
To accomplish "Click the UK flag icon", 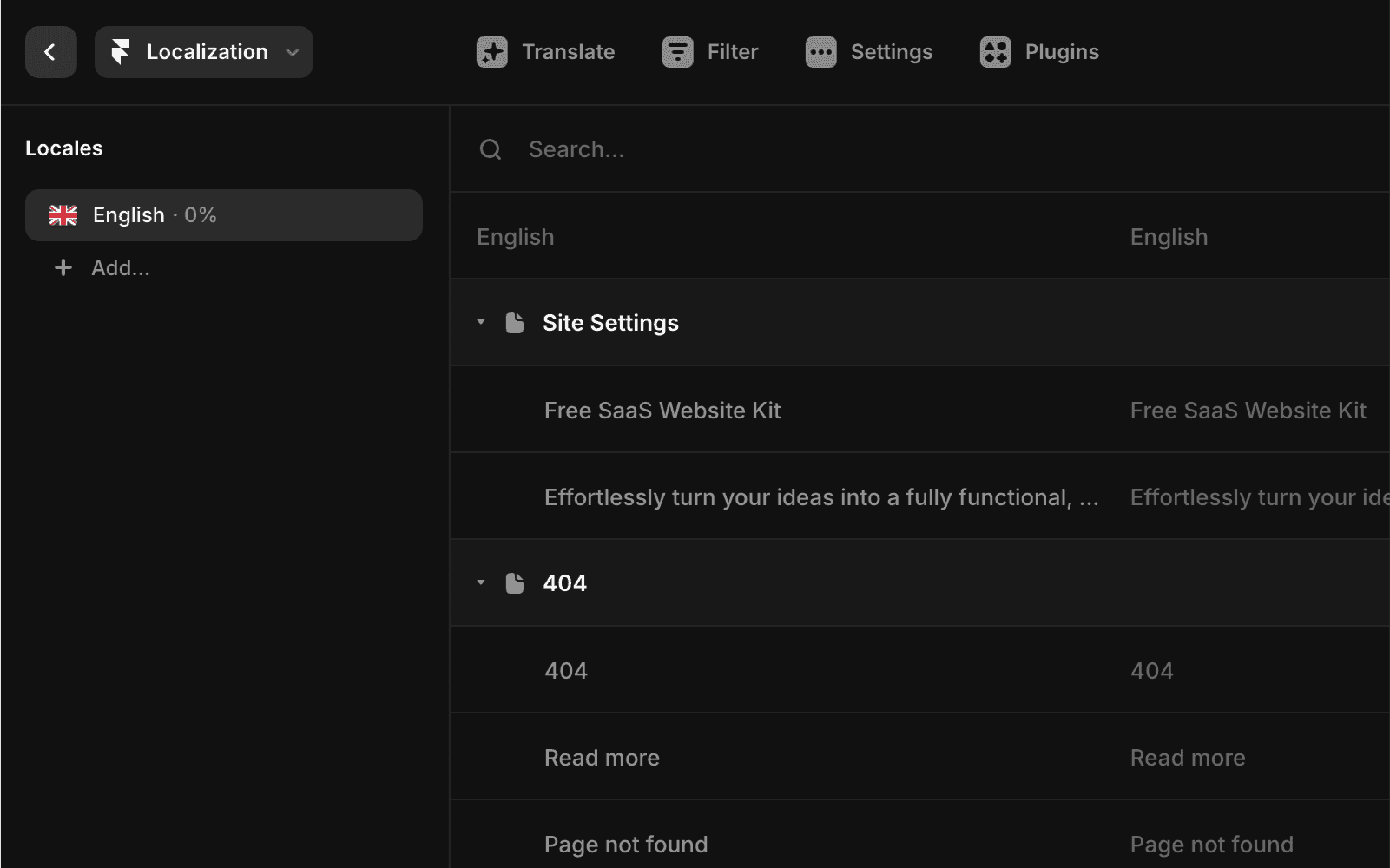I will [63, 215].
